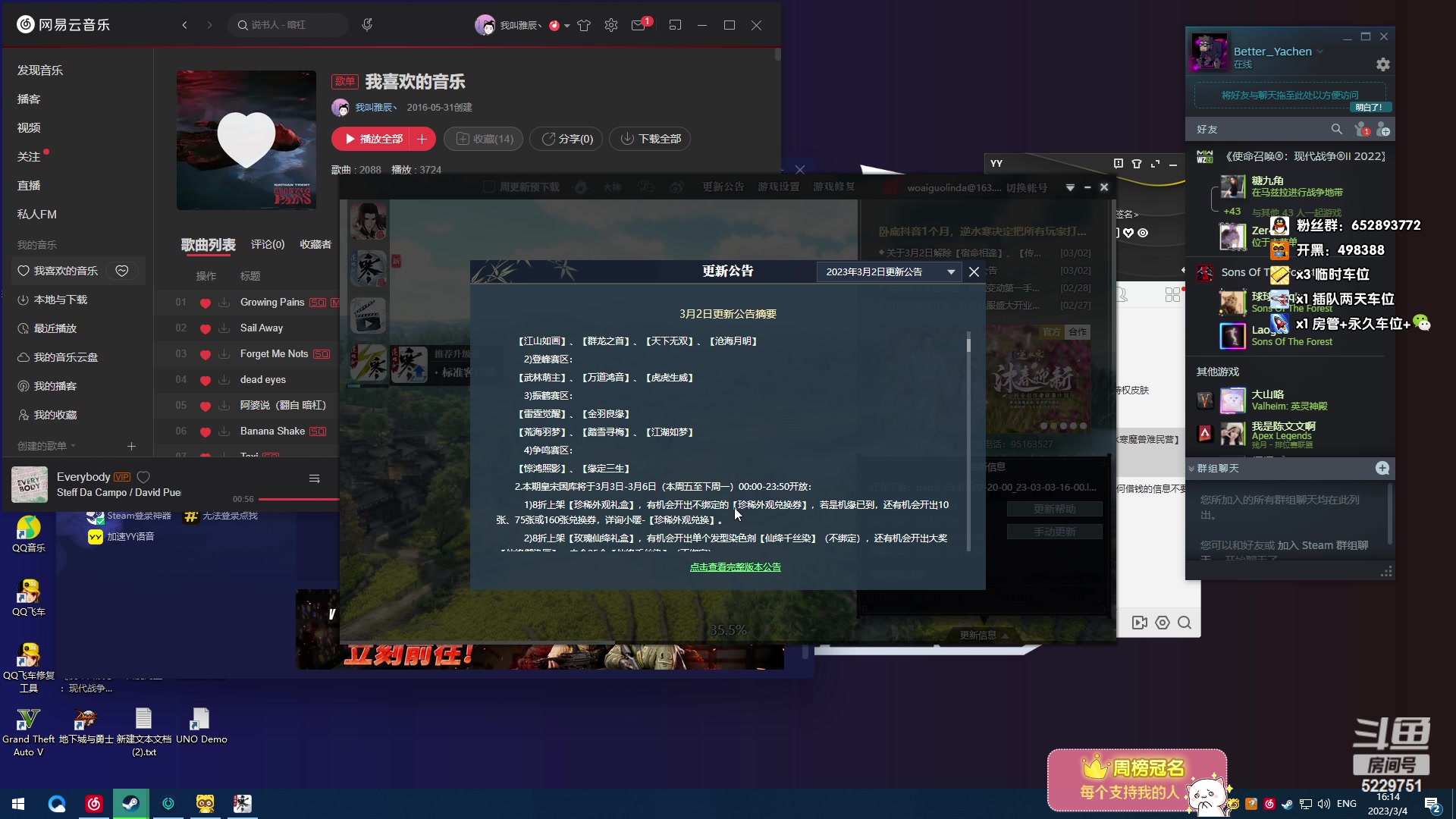
Task: Create new Steam group chat with plus icon
Action: [x=1382, y=469]
